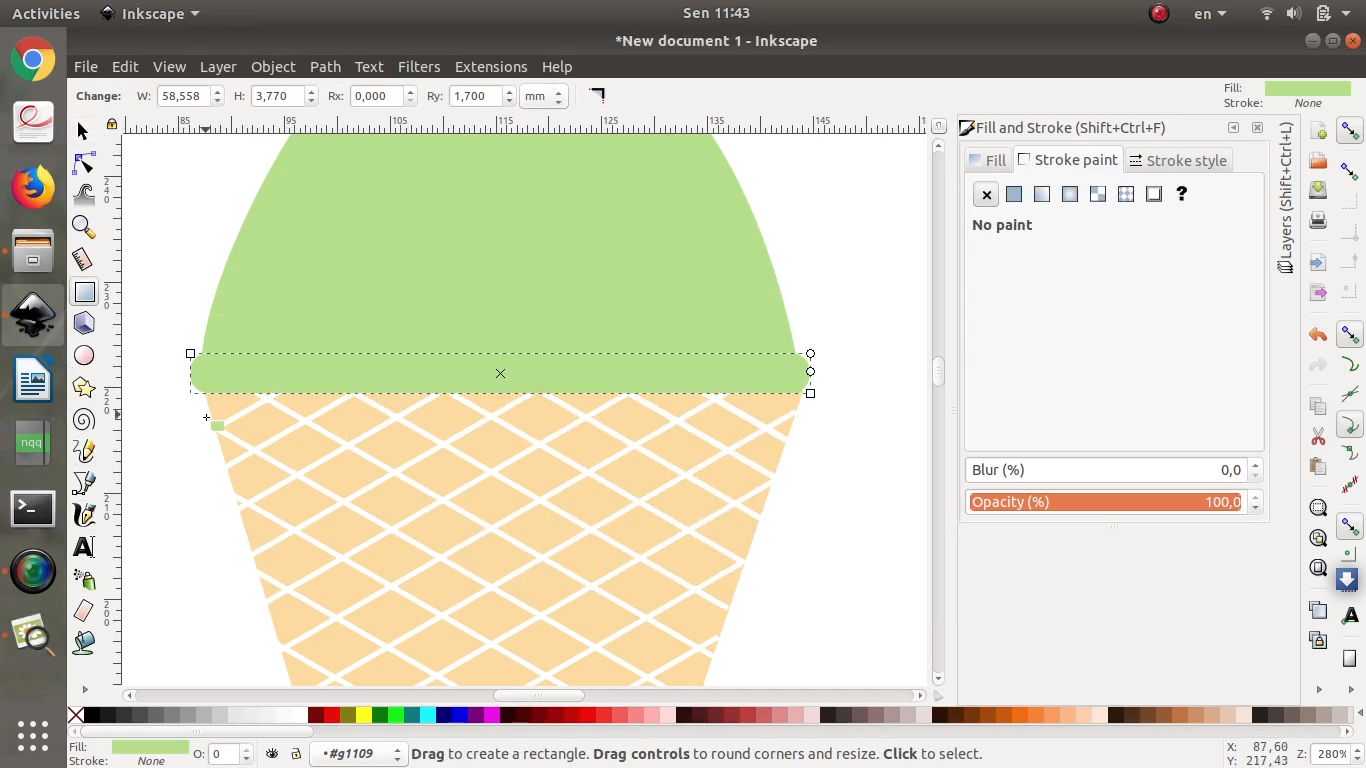
Task: Switch to the Stroke style tab
Action: (x=1177, y=160)
